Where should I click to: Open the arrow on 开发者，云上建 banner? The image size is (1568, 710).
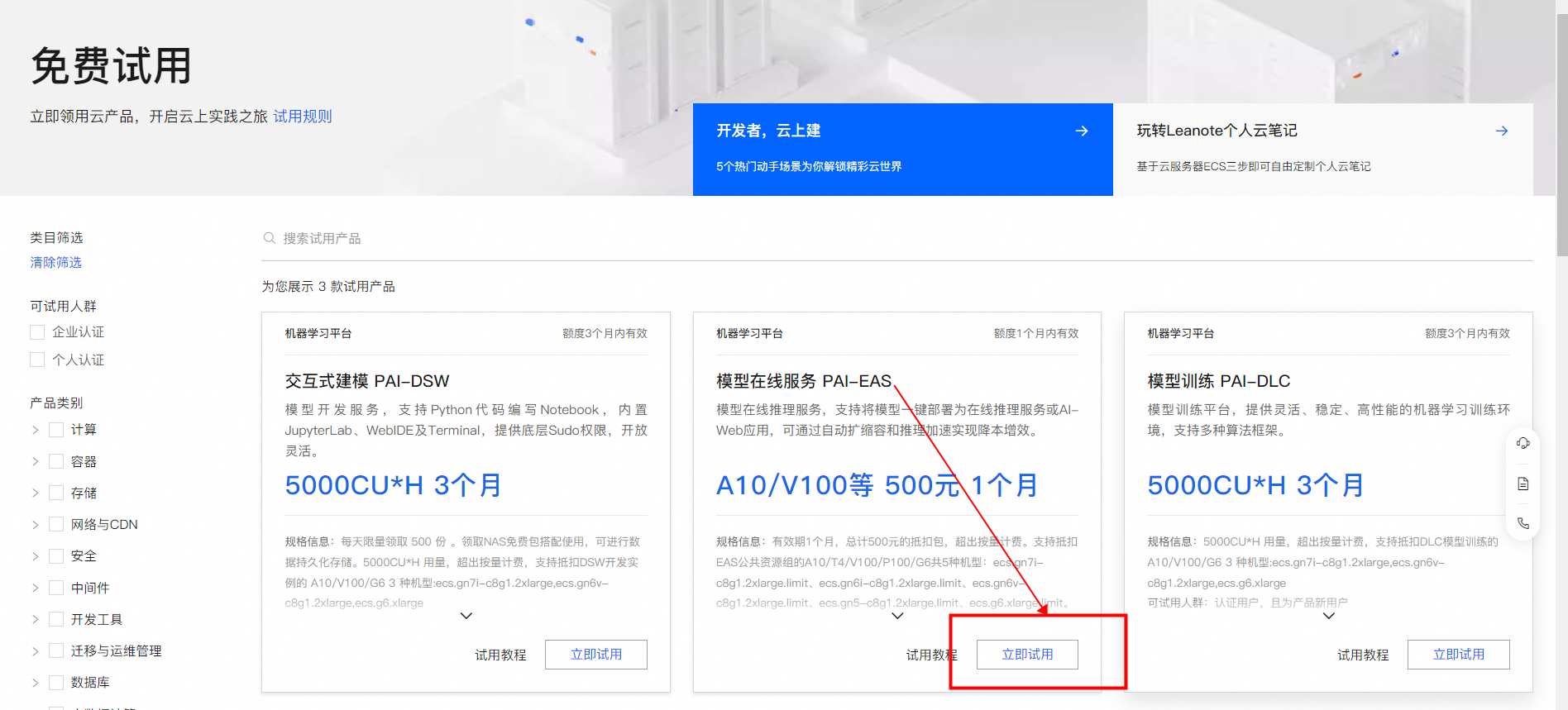[x=1081, y=131]
